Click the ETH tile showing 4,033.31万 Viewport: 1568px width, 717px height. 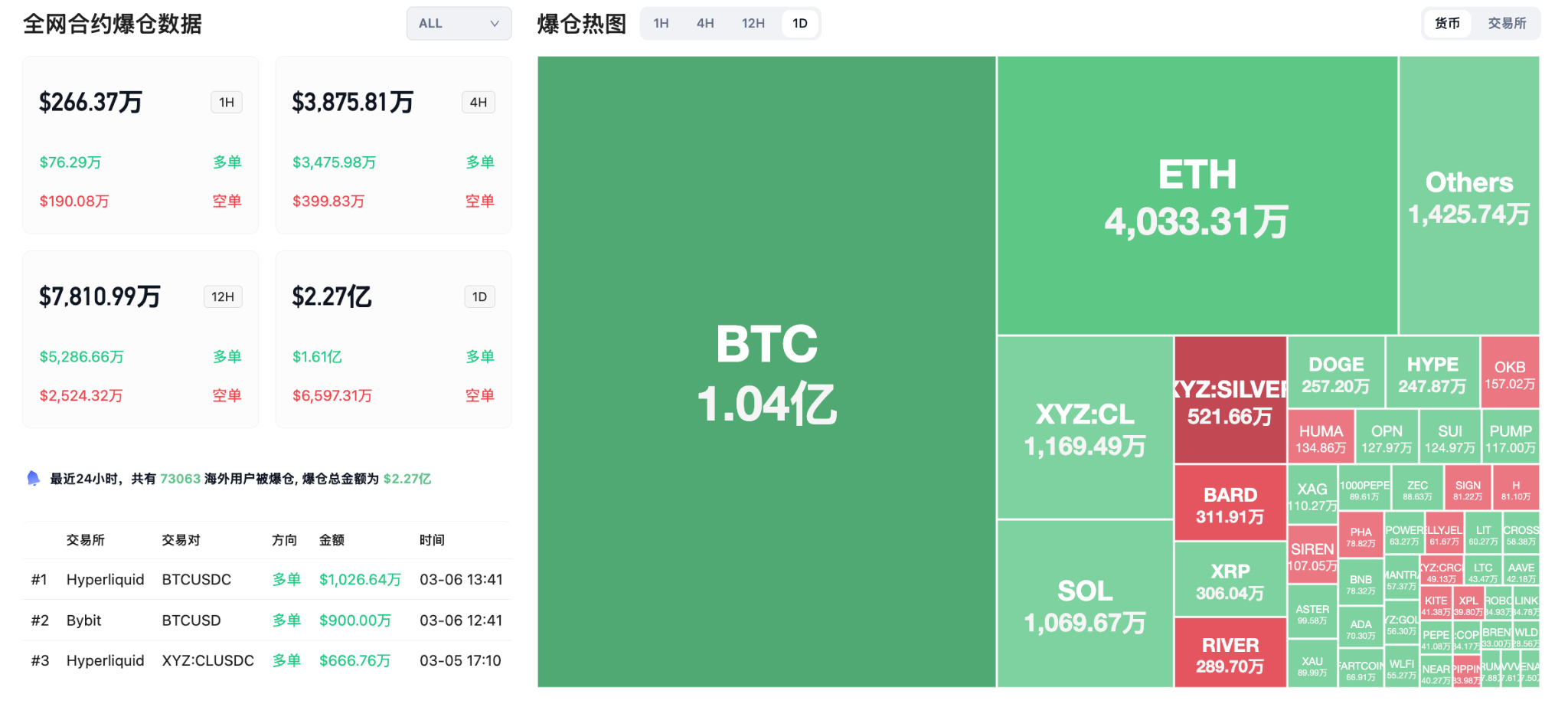[1196, 195]
